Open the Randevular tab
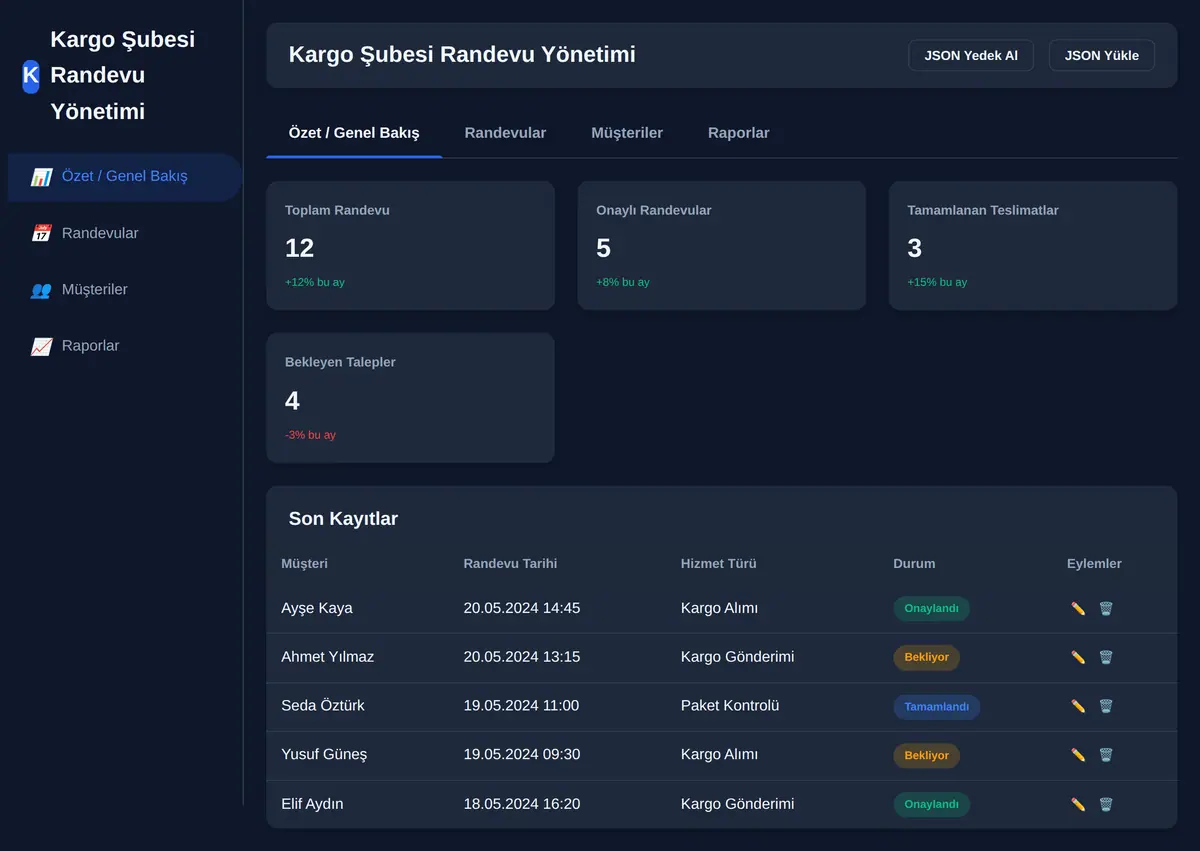The image size is (1200, 851). [x=505, y=133]
